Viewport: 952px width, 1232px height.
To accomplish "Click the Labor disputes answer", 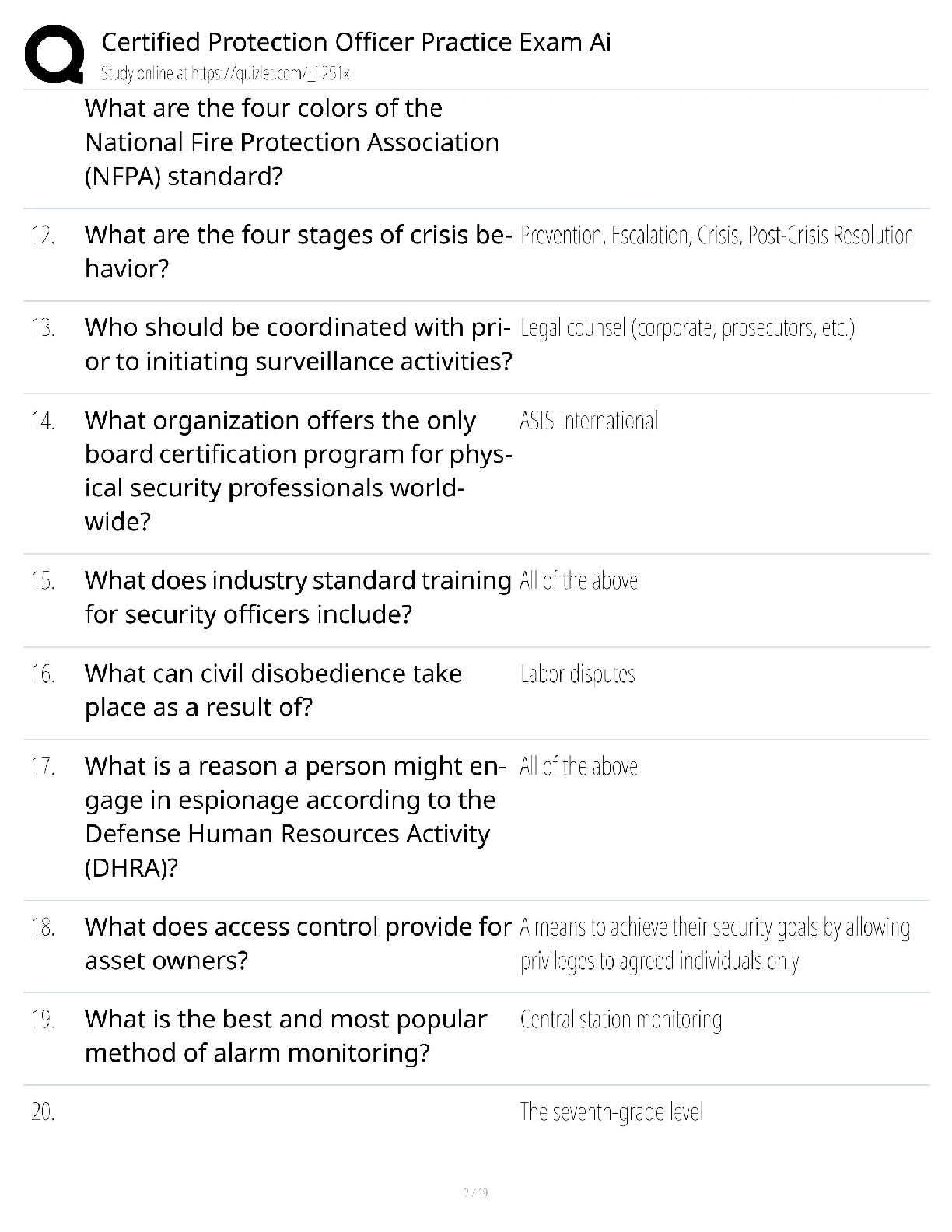I will pyautogui.click(x=578, y=674).
